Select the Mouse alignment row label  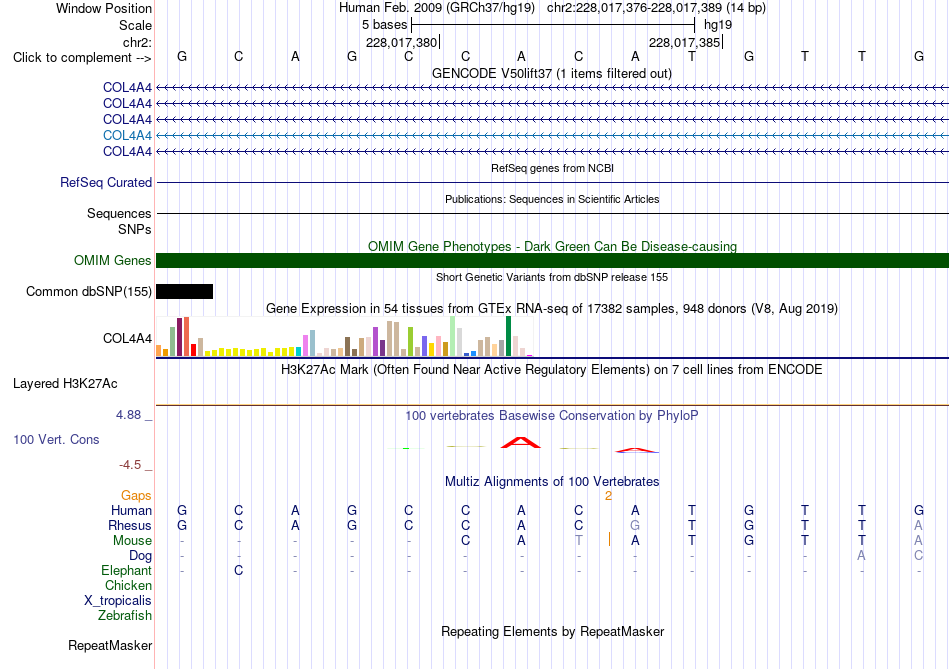pyautogui.click(x=132, y=541)
